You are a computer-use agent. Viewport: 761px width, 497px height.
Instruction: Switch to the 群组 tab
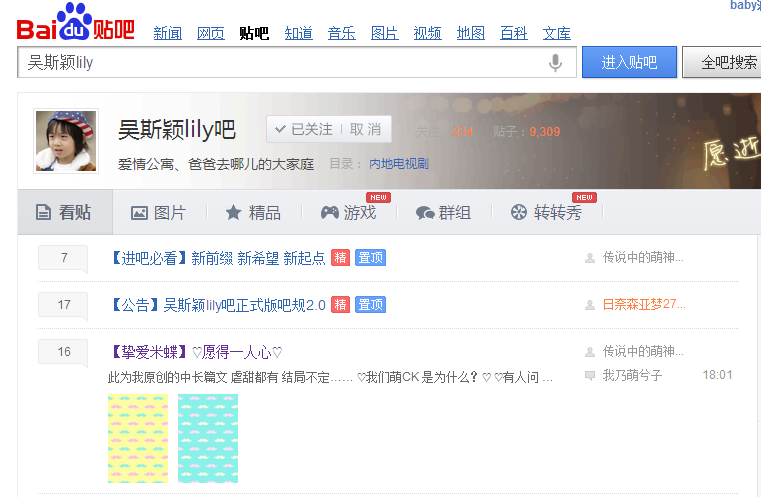[443, 213]
